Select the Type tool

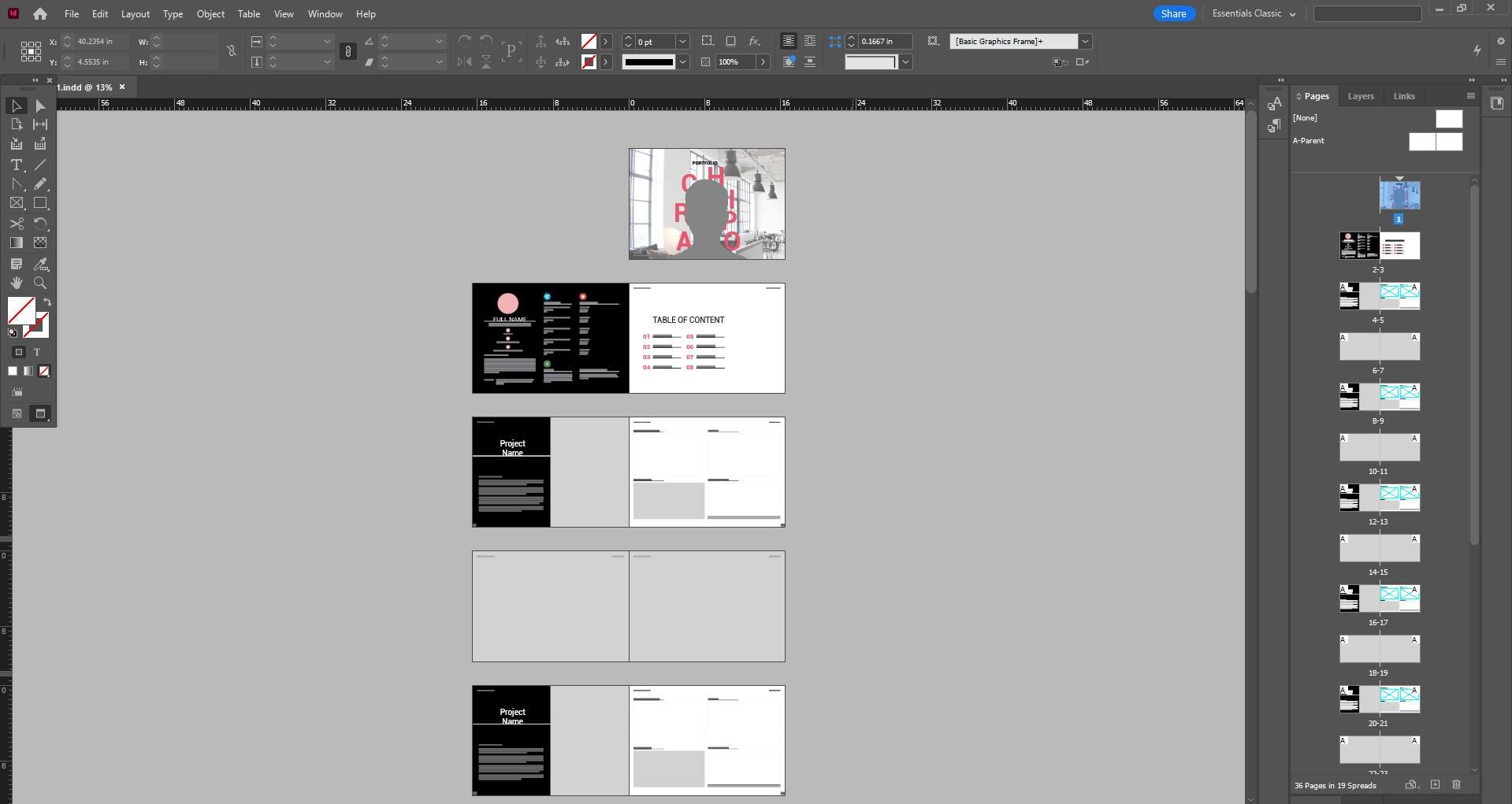click(16, 165)
